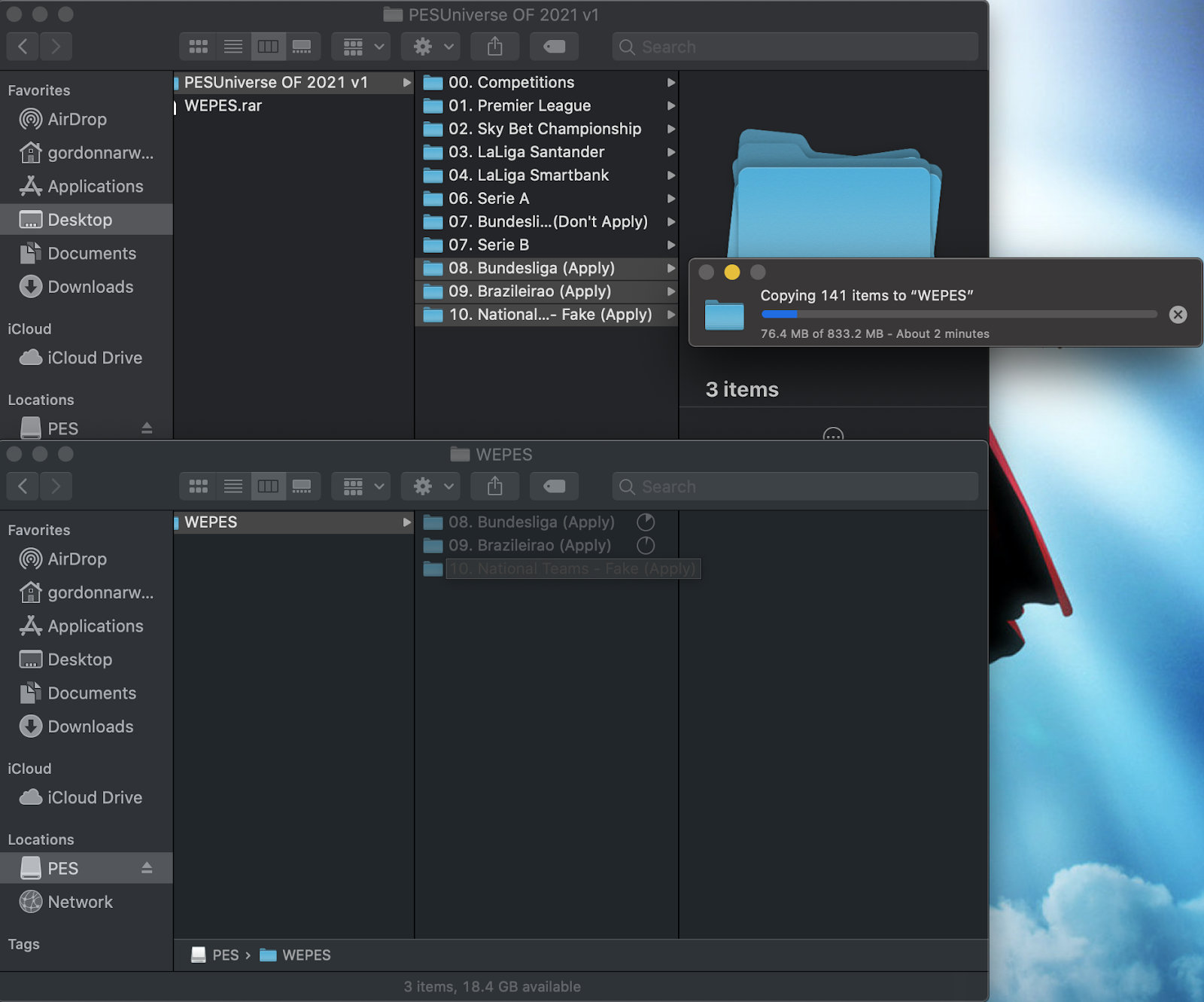Open Desktop in WEPES window sidebar

[x=87, y=659]
